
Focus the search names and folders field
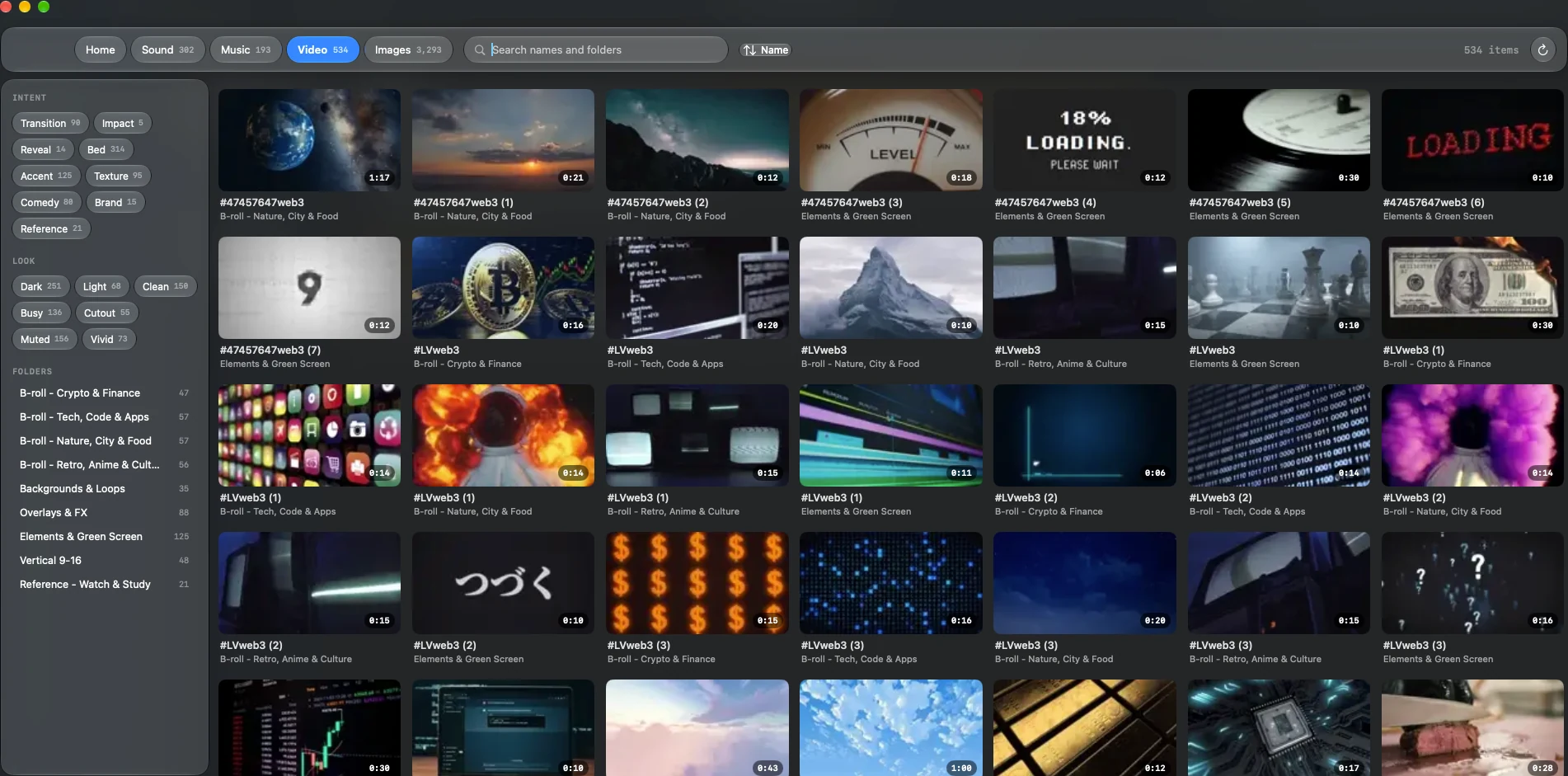(x=596, y=49)
